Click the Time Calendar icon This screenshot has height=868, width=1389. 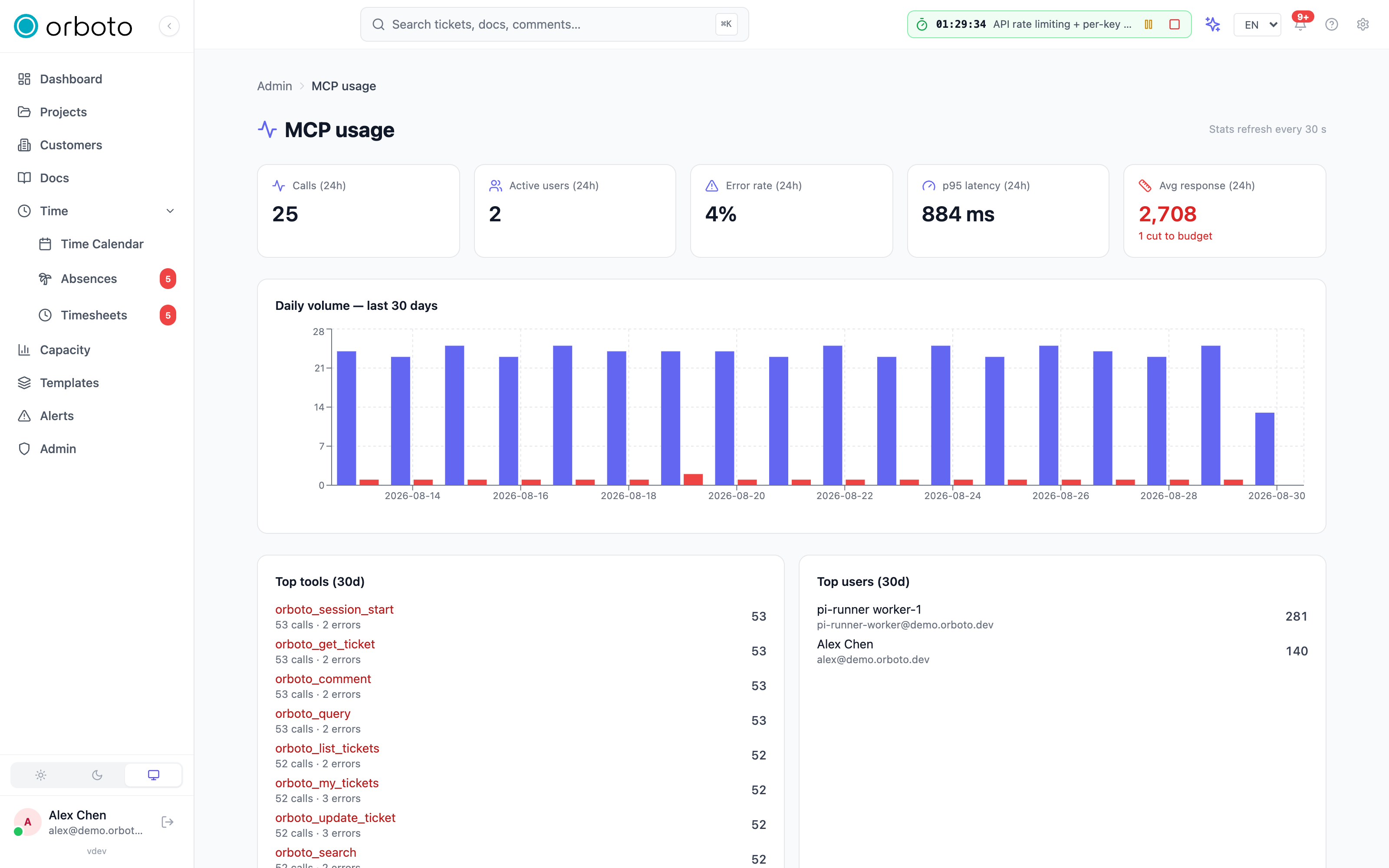(x=45, y=244)
